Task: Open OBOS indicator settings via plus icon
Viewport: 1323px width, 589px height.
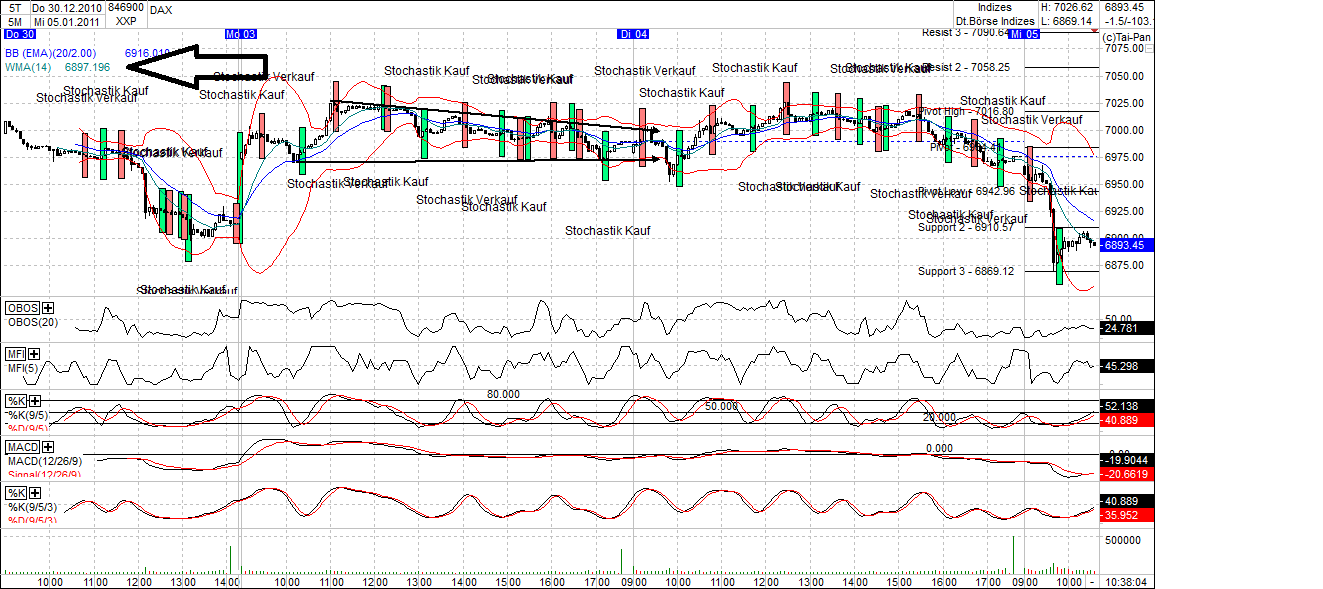Action: coord(46,310)
